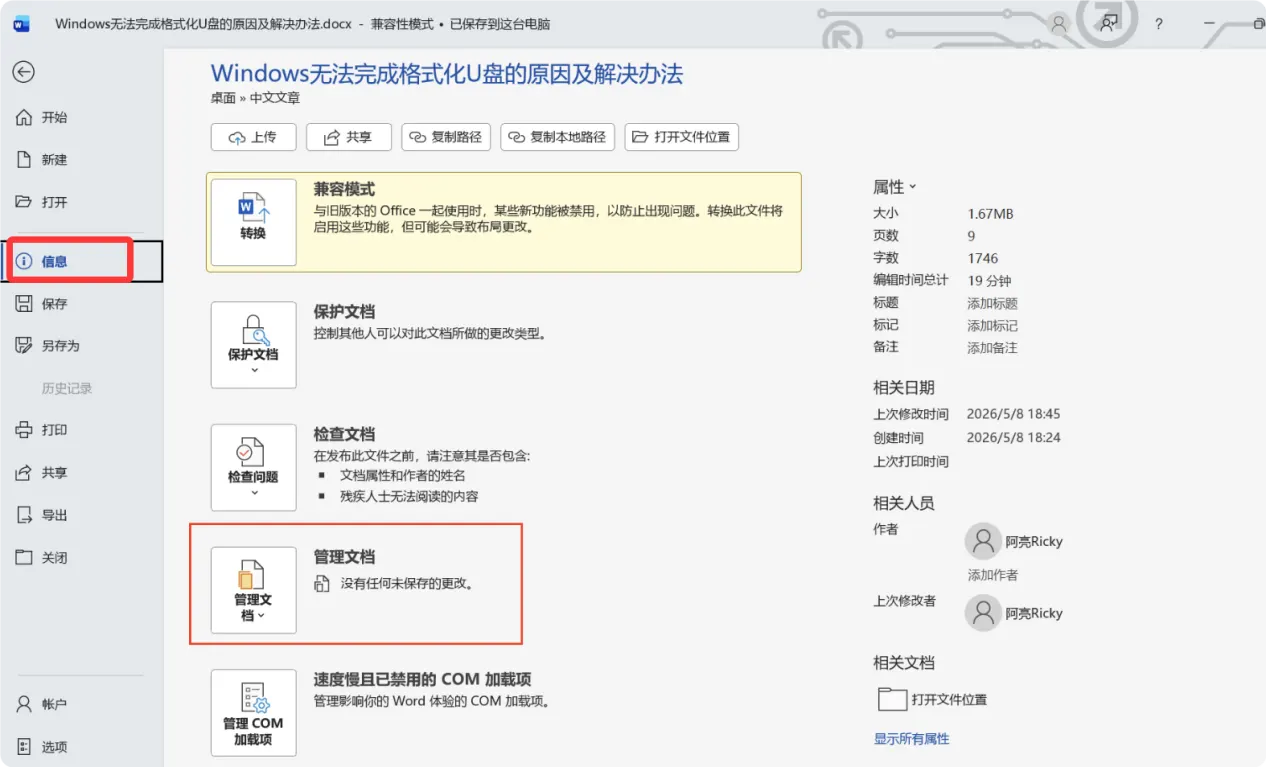Image resolution: width=1266 pixels, height=767 pixels.
Task: Choose 另存为 in the sidebar
Action: [x=60, y=346]
